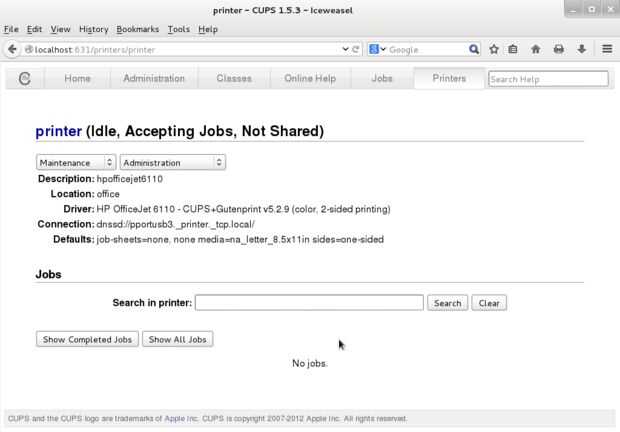
Task: Open the Classes tab
Action: [234, 78]
